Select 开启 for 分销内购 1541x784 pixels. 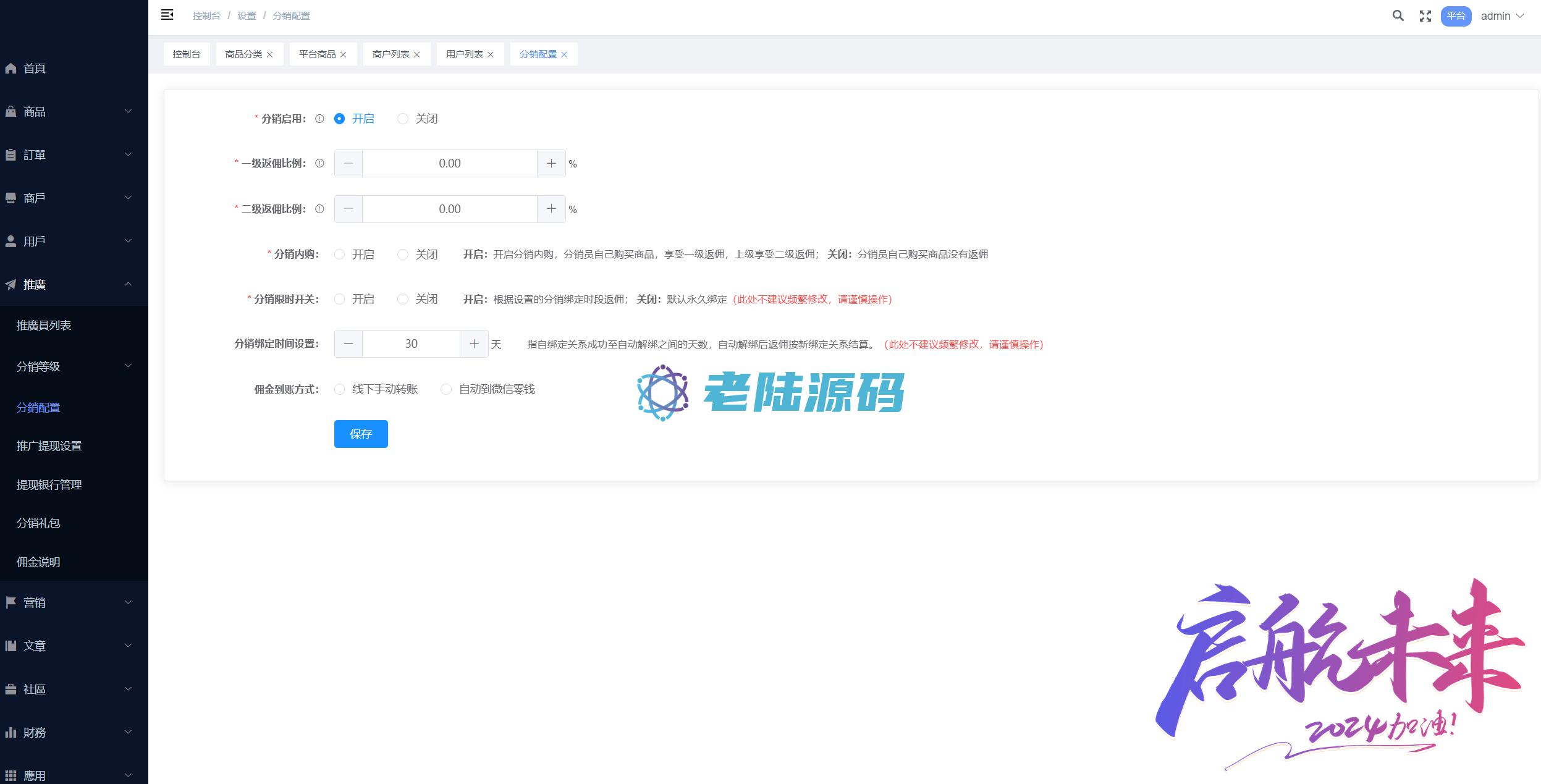click(x=339, y=254)
